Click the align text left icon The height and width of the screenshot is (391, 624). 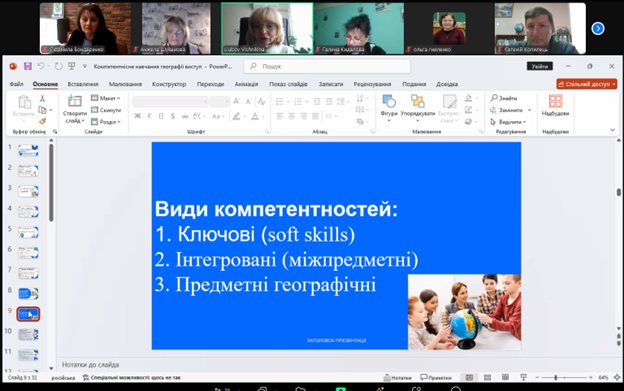(x=280, y=116)
